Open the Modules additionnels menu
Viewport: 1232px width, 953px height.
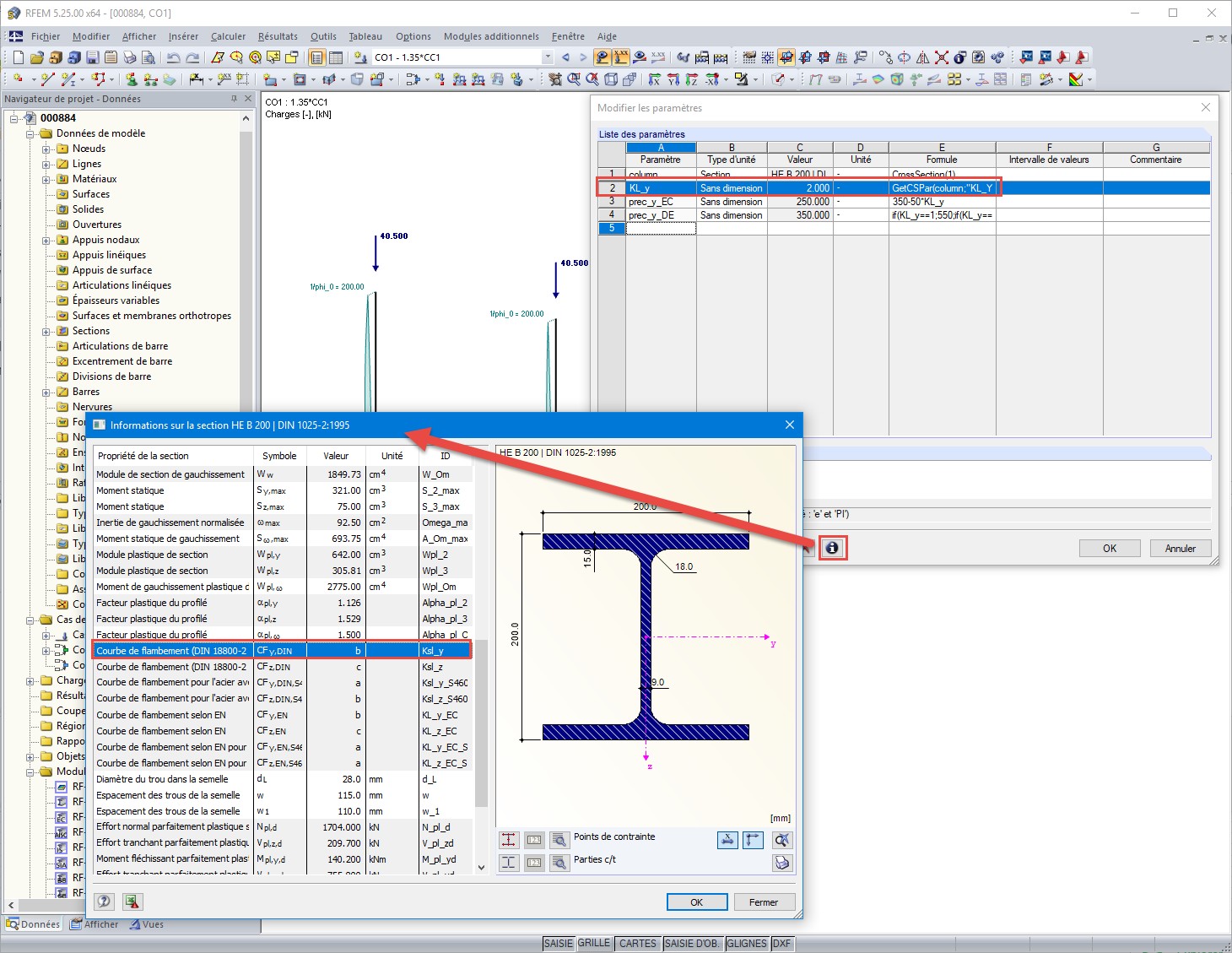491,36
